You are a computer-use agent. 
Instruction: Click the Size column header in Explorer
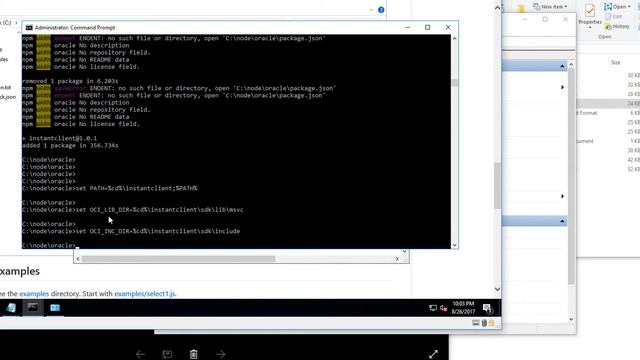tap(616, 62)
